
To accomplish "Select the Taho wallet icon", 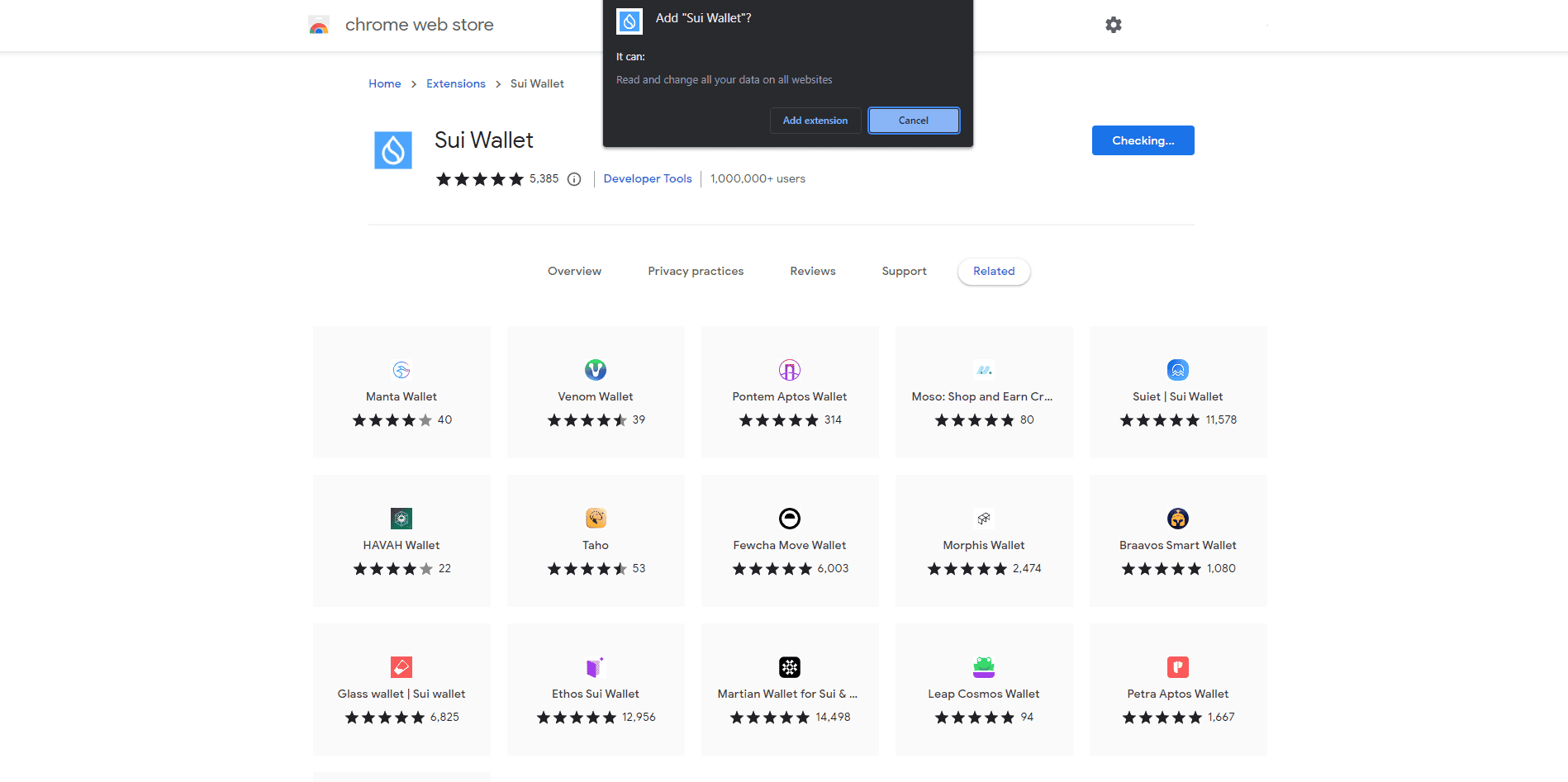I will 595,519.
